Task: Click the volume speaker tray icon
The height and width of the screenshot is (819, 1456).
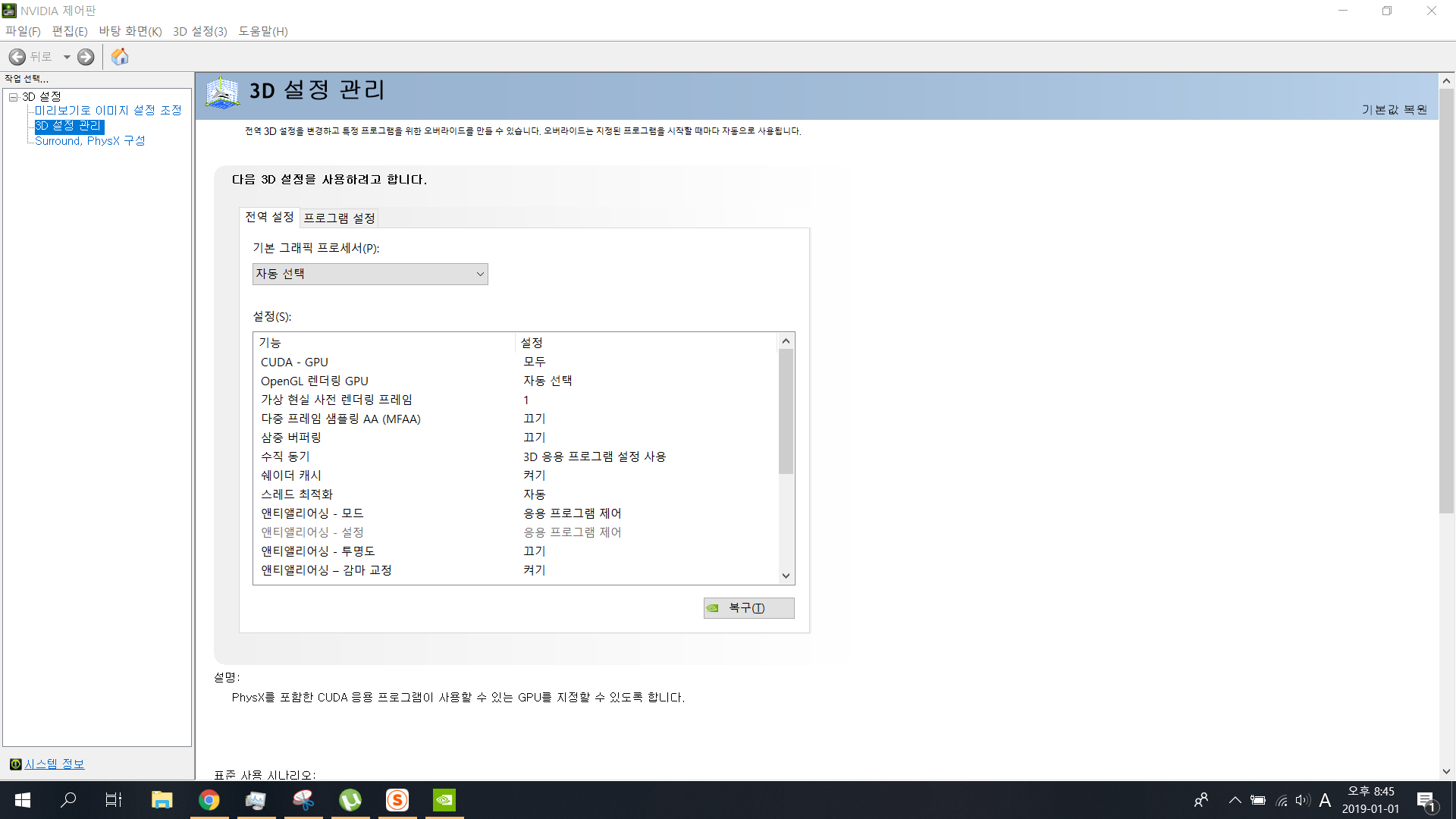Action: (1303, 800)
